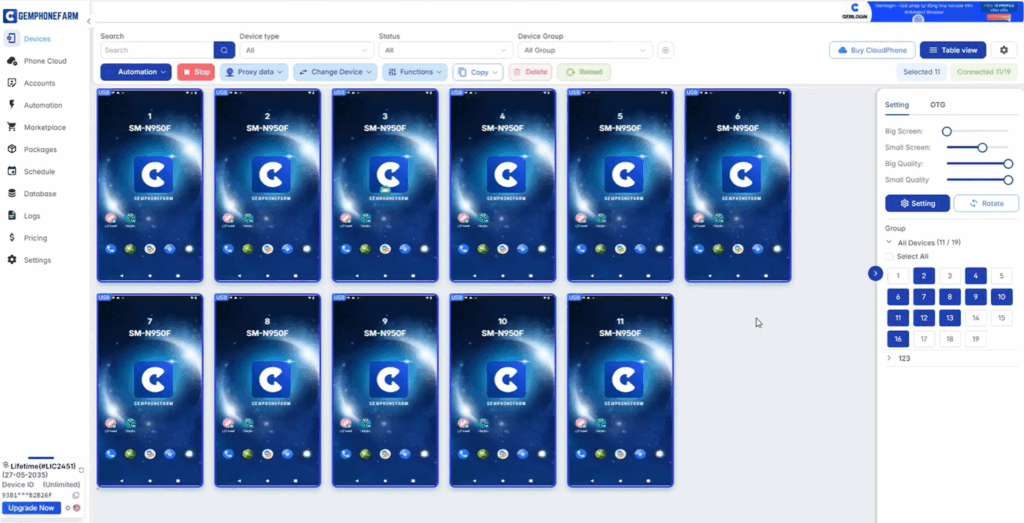Image resolution: width=1024 pixels, height=523 pixels.
Task: Select phone screen number 1
Action: point(150,185)
